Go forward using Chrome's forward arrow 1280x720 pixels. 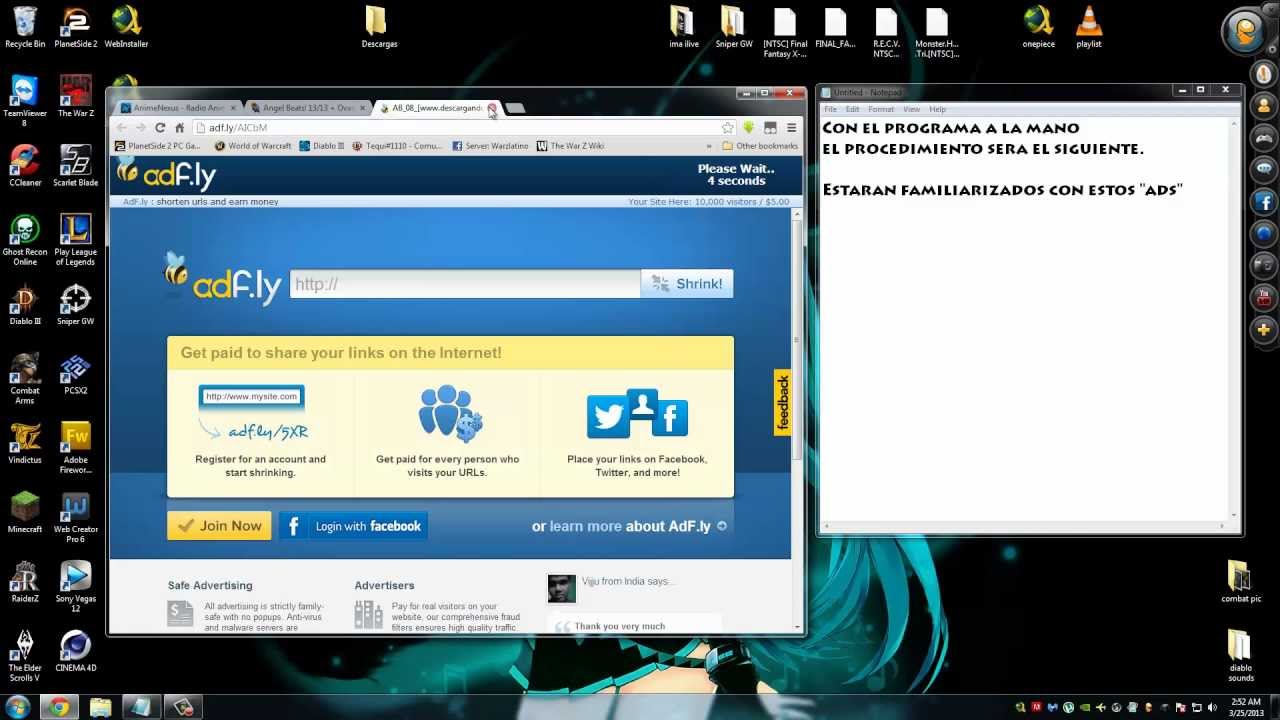pyautogui.click(x=141, y=128)
